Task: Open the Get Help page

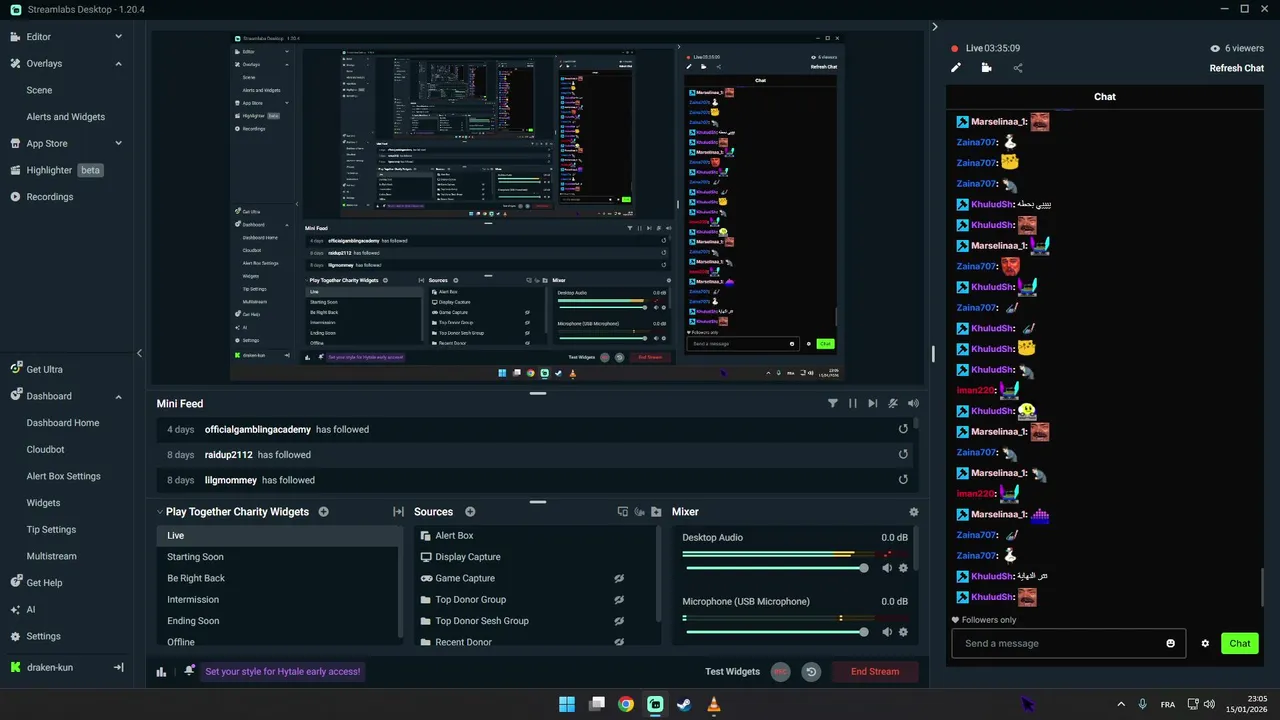Action: coord(44,583)
